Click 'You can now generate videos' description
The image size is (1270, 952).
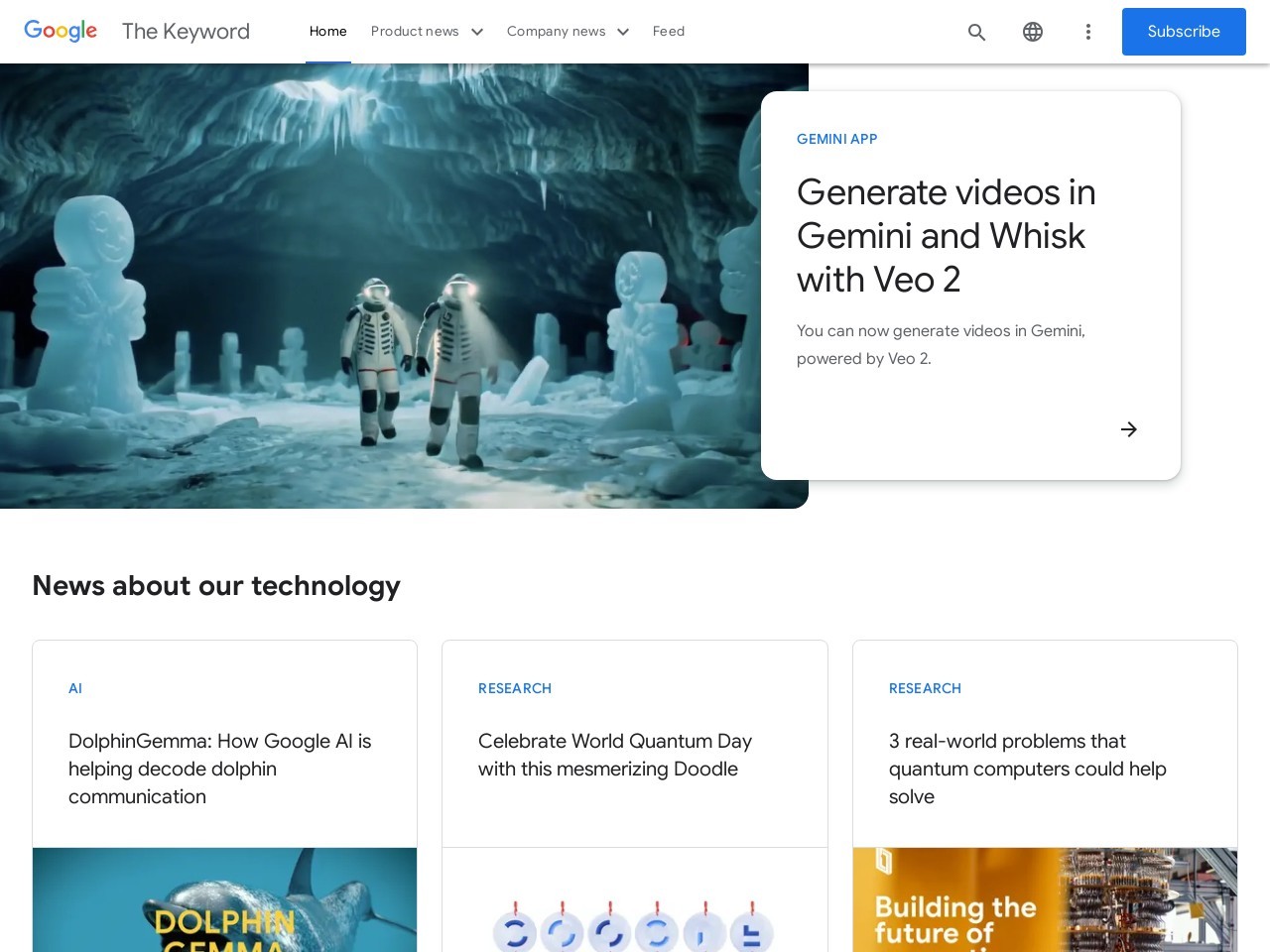(x=941, y=345)
